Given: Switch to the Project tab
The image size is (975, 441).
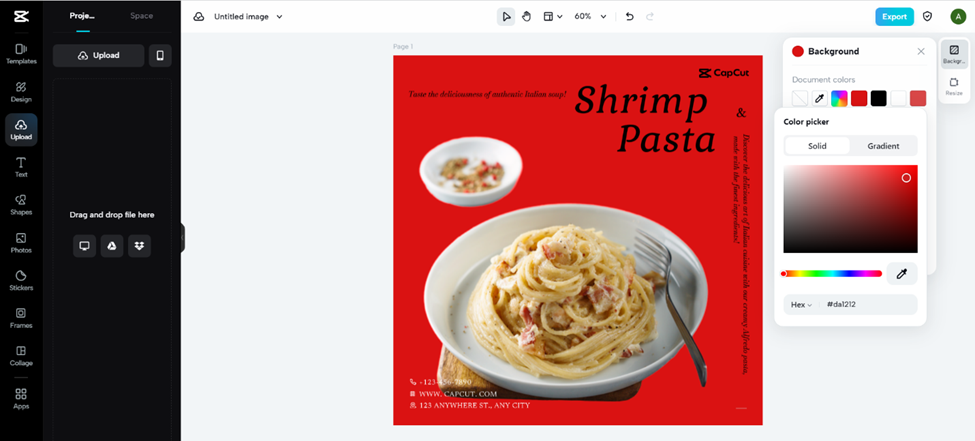Looking at the screenshot, I should pyautogui.click(x=82, y=16).
